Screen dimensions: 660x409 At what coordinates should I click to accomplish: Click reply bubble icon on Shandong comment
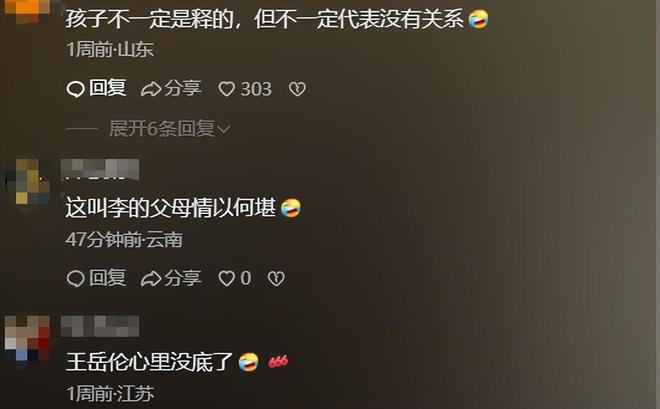(x=76, y=89)
